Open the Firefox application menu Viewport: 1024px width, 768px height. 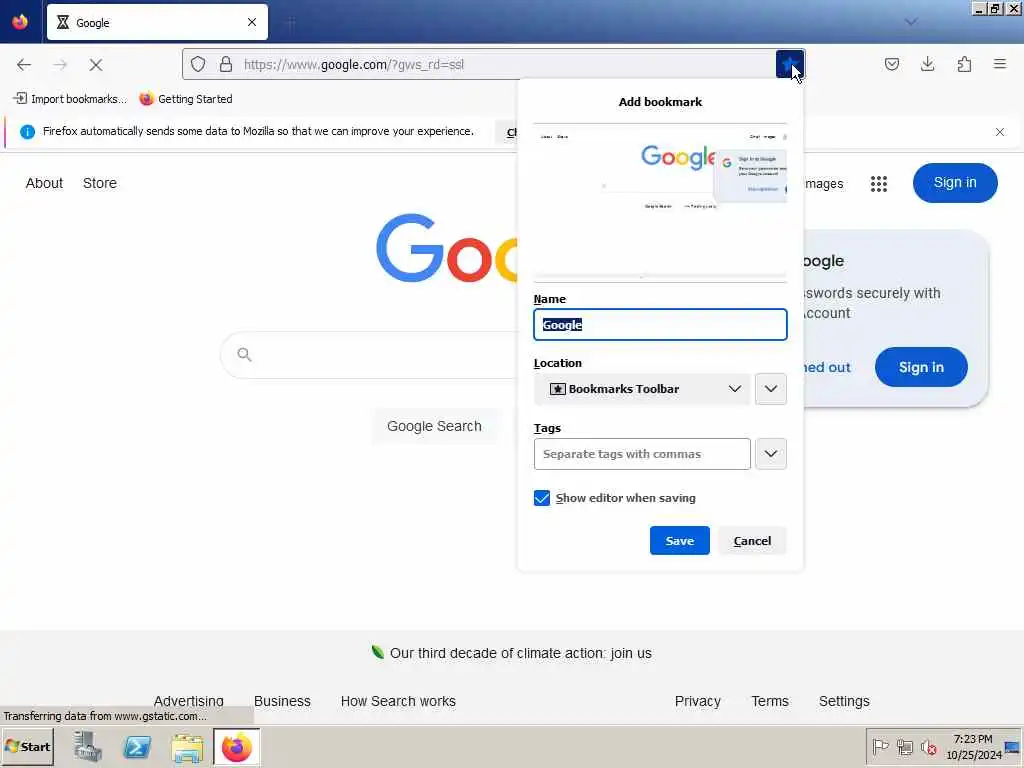pyautogui.click(x=1000, y=64)
